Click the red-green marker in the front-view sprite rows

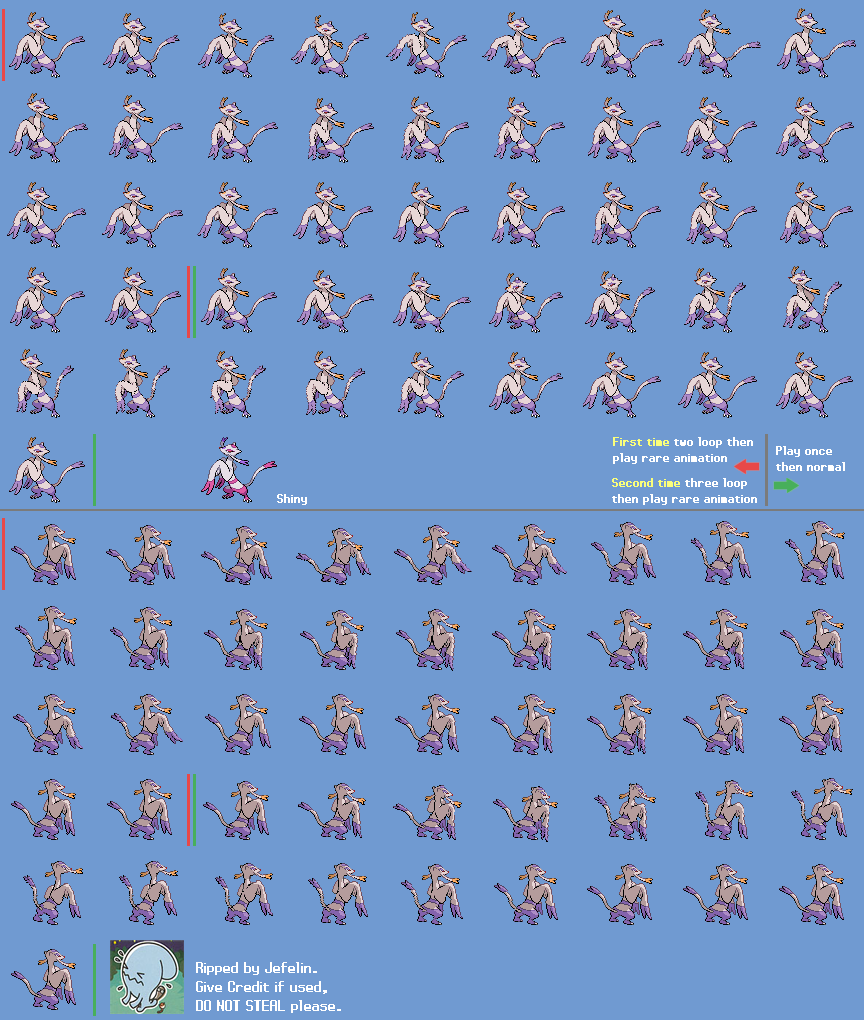[x=189, y=302]
